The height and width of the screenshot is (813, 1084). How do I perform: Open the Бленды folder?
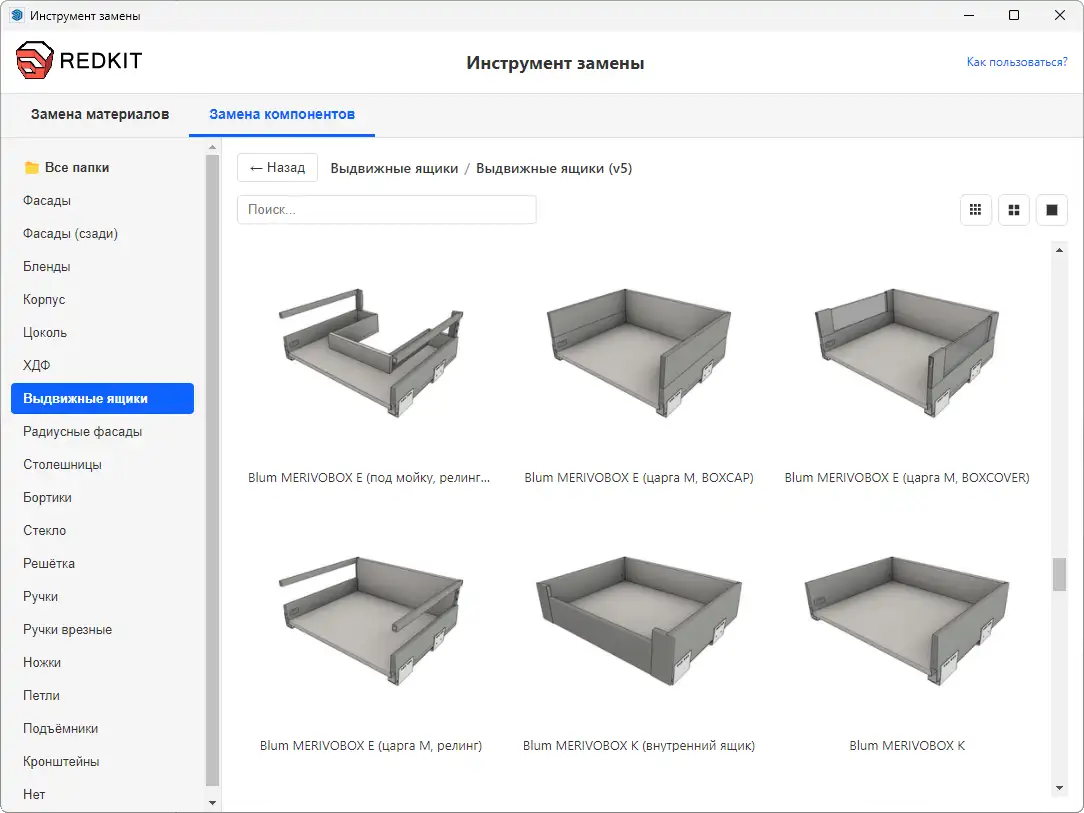click(102, 266)
